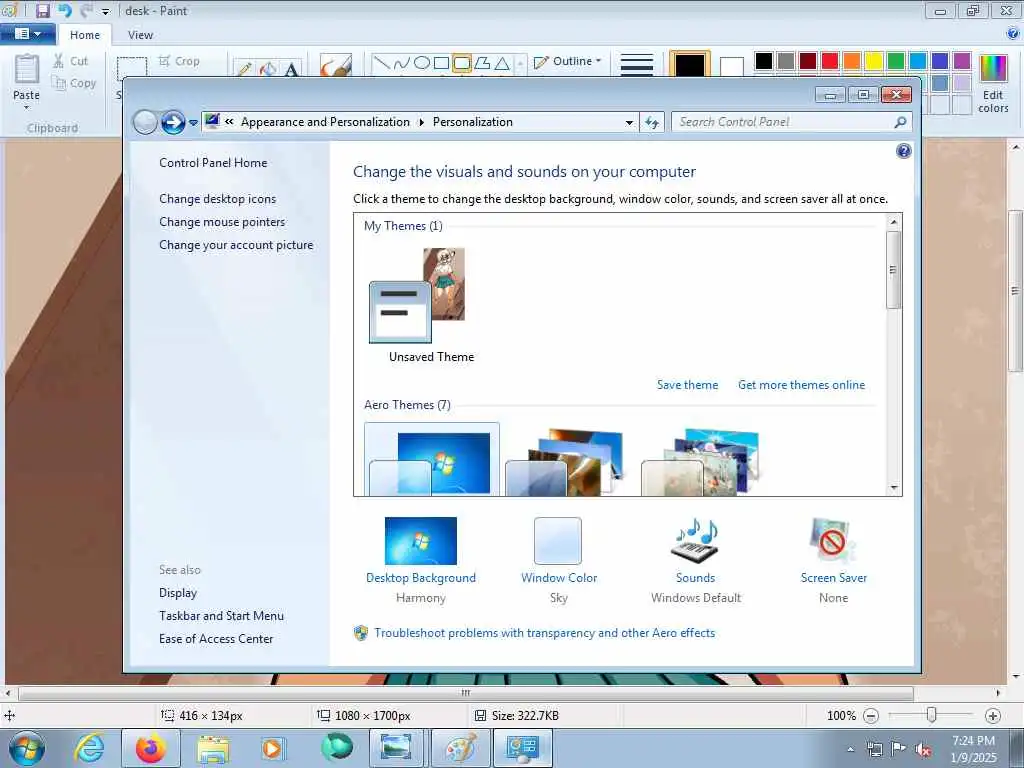Expand the Customize Quick Access Toolbar arrow

tap(106, 11)
